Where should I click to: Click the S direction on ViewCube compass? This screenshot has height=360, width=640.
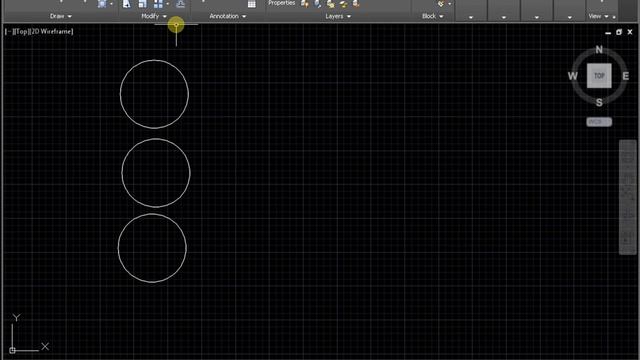pos(599,102)
